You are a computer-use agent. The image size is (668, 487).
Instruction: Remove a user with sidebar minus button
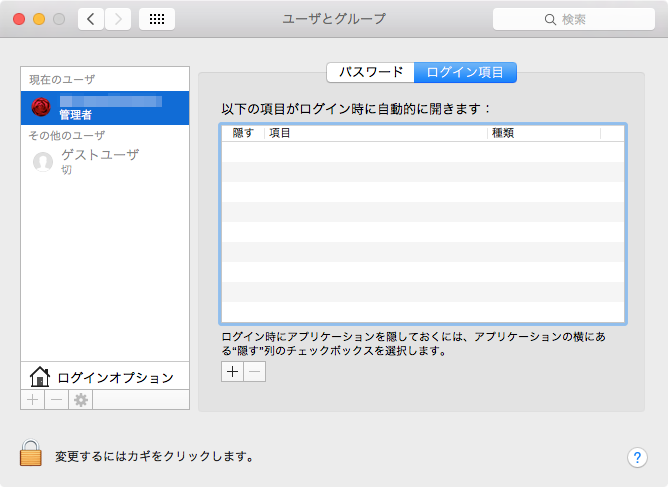(x=57, y=400)
